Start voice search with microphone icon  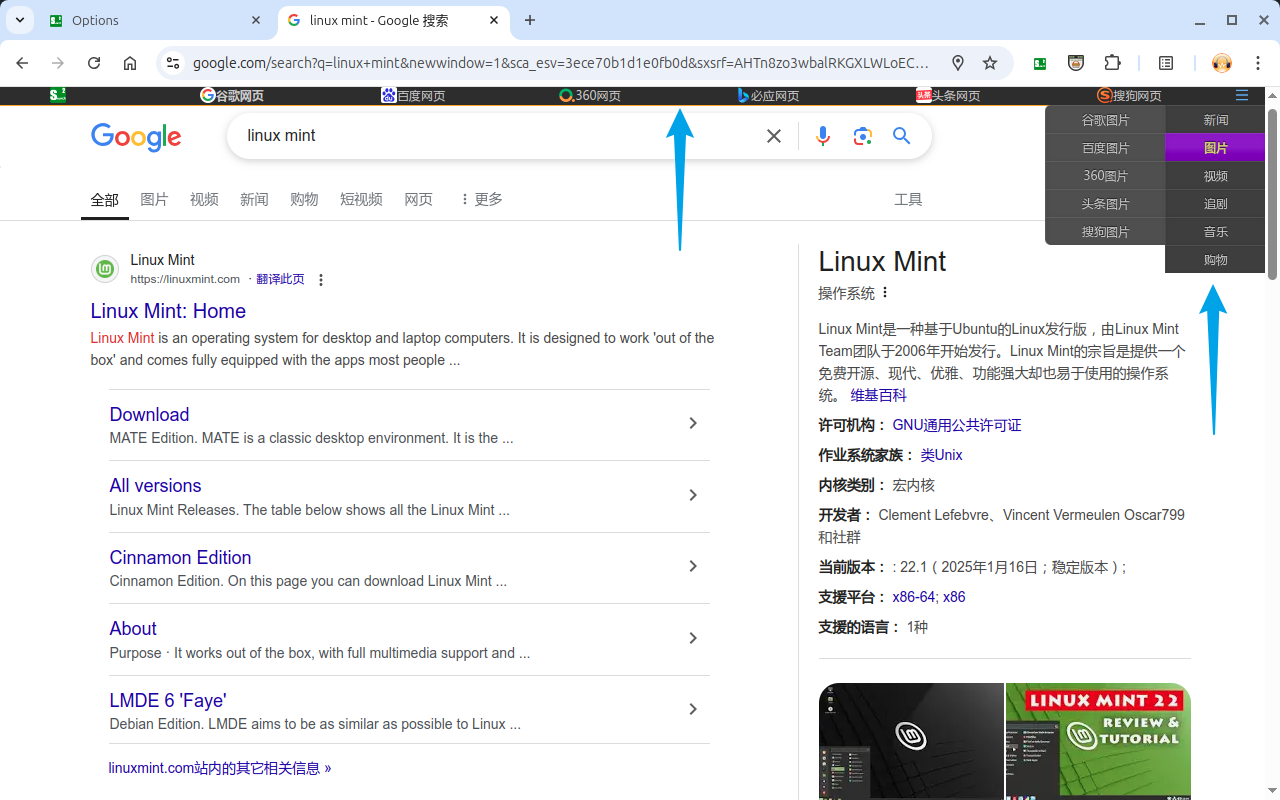coord(823,136)
